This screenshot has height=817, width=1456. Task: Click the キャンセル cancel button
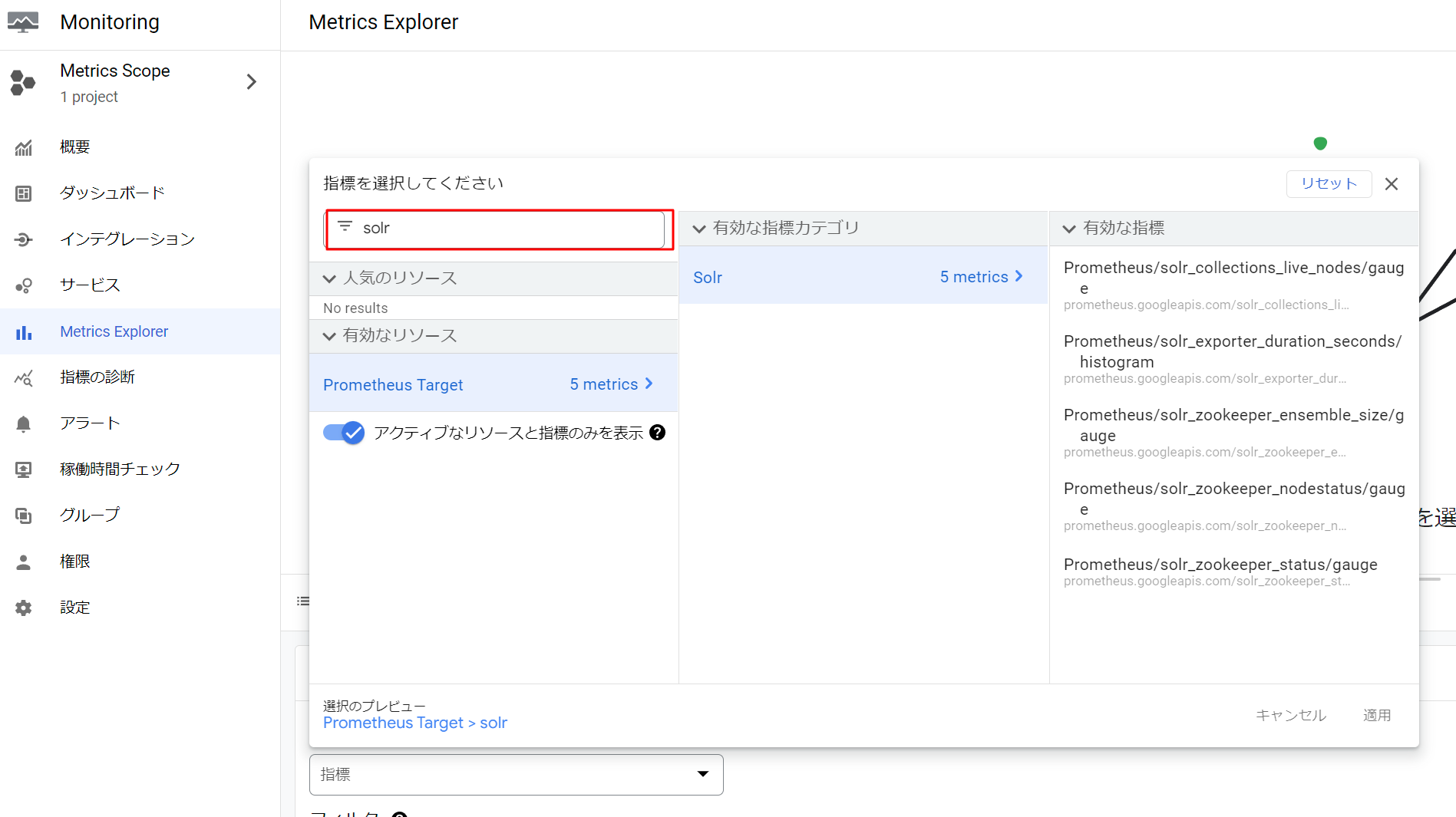[1291, 715]
